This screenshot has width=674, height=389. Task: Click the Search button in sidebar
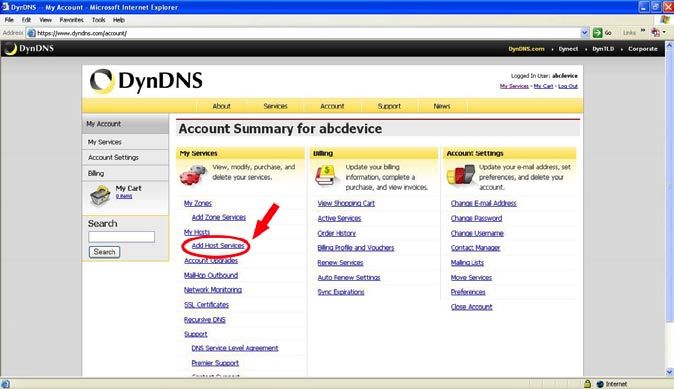[x=104, y=252]
